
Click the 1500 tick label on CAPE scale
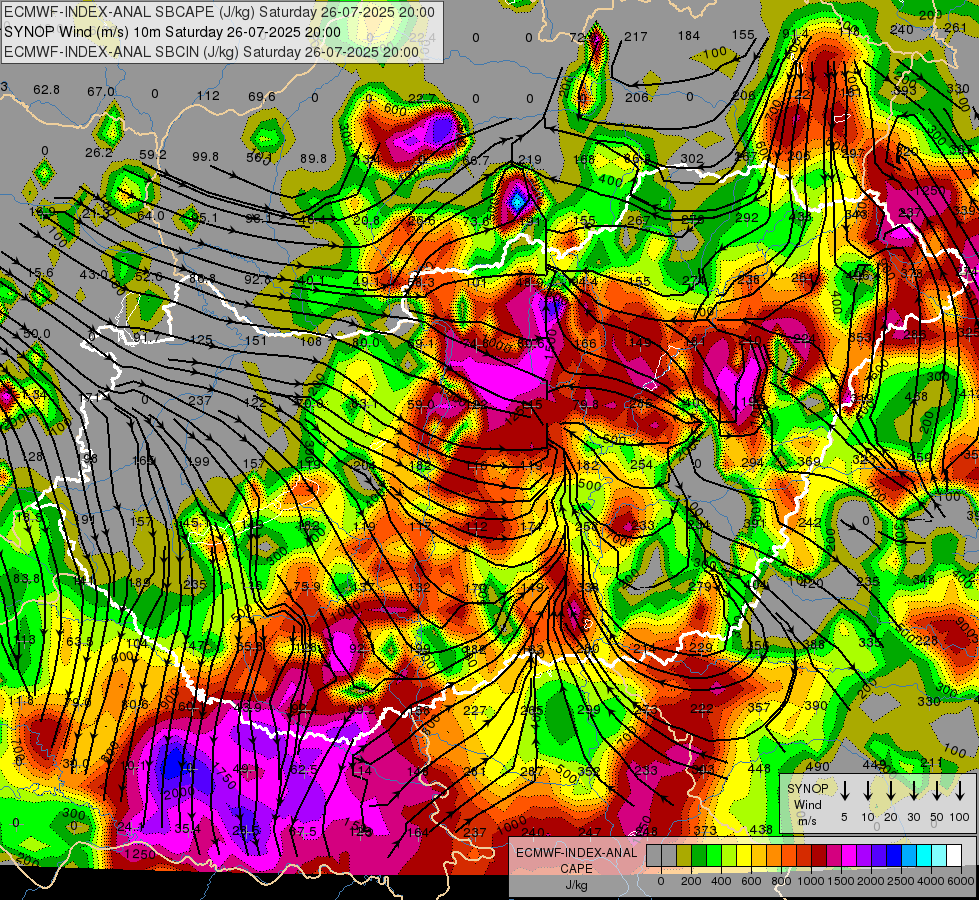[842, 881]
